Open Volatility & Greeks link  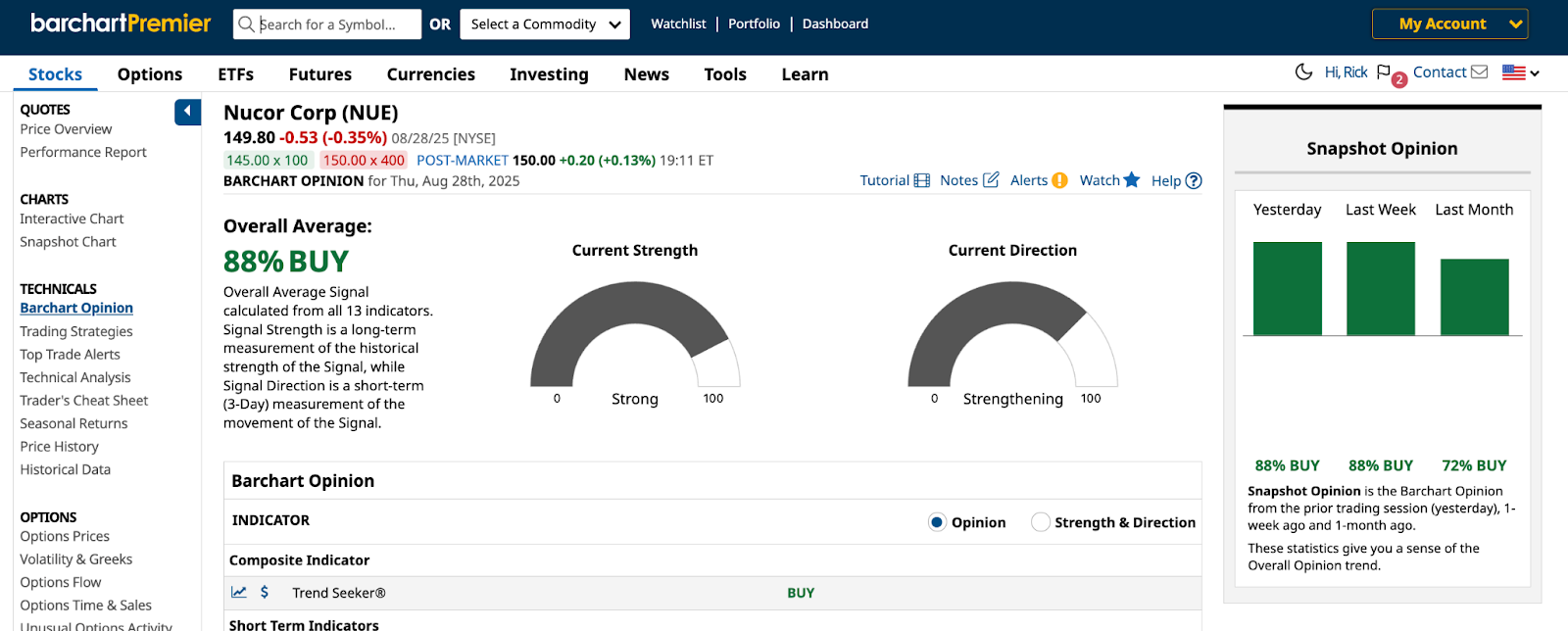pyautogui.click(x=76, y=559)
